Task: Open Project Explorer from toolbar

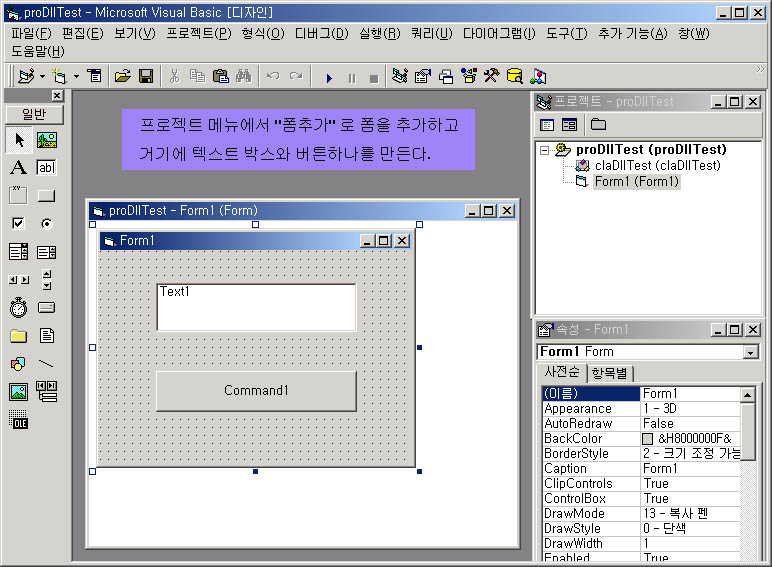Action: click(400, 76)
